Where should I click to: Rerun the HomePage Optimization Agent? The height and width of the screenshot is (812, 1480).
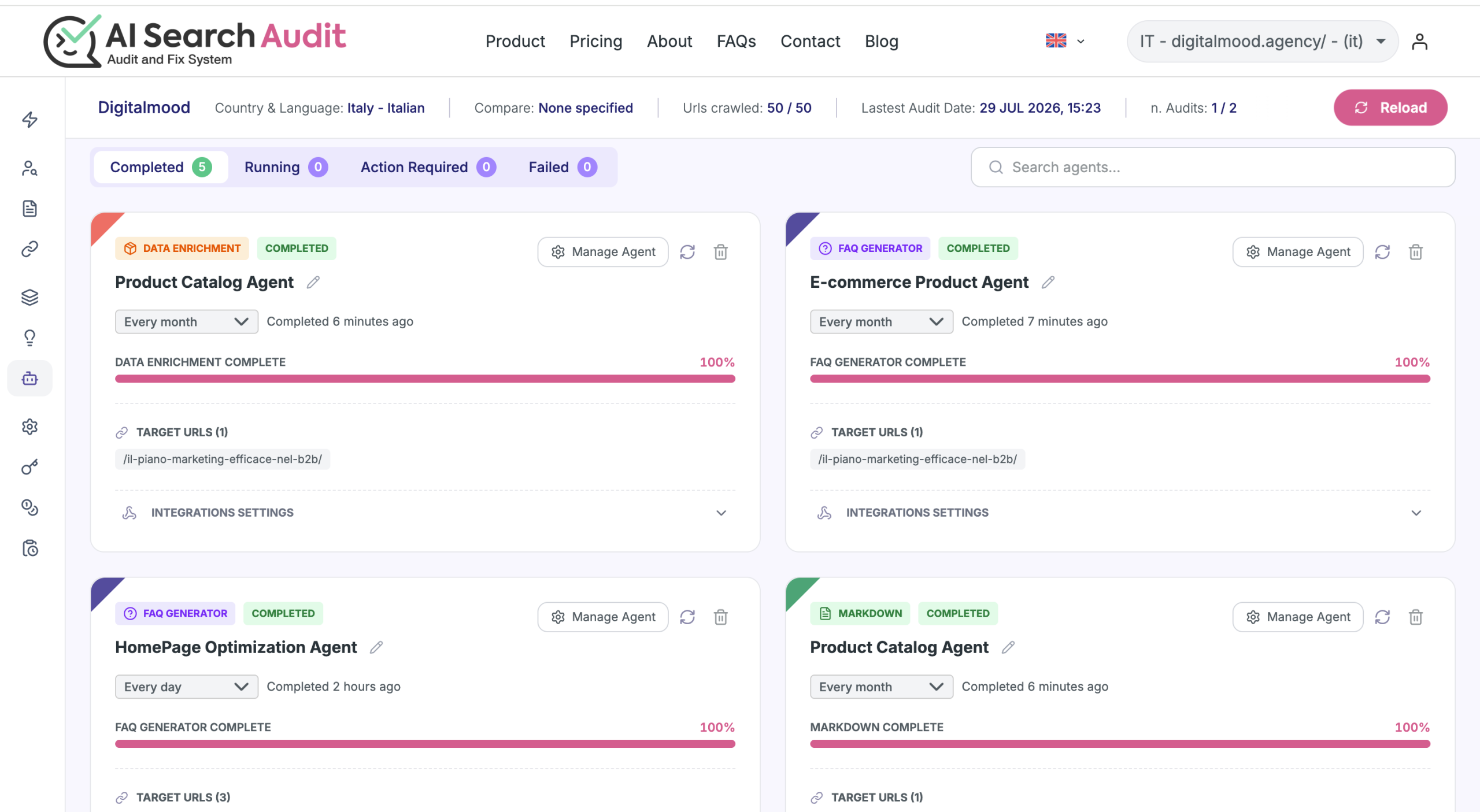tap(687, 617)
